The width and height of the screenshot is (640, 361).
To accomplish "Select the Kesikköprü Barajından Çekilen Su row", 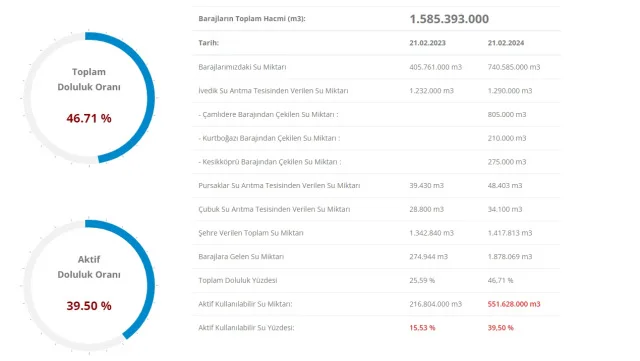I will tap(376, 162).
